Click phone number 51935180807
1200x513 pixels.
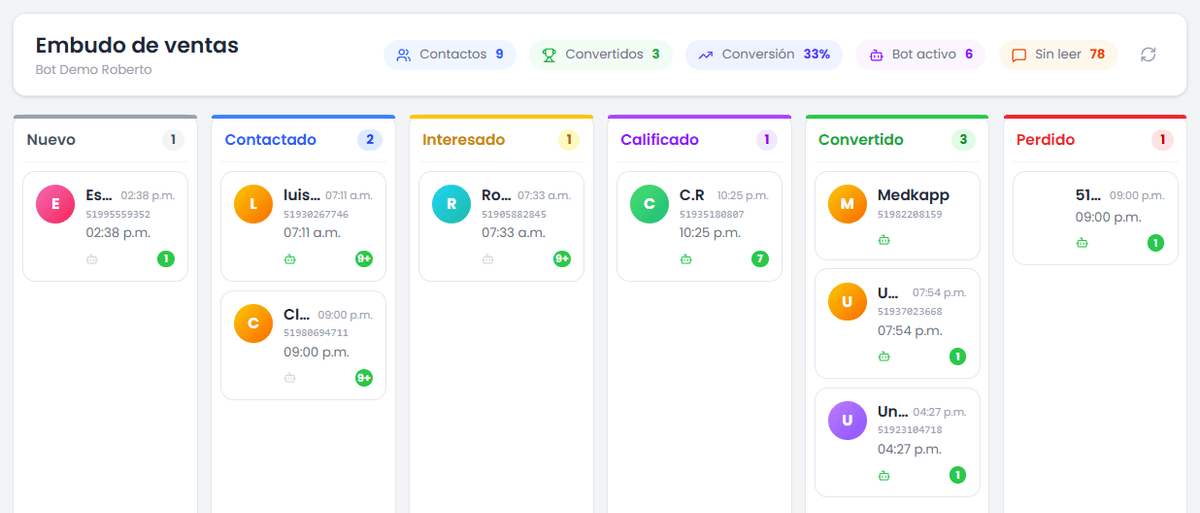click(712, 214)
